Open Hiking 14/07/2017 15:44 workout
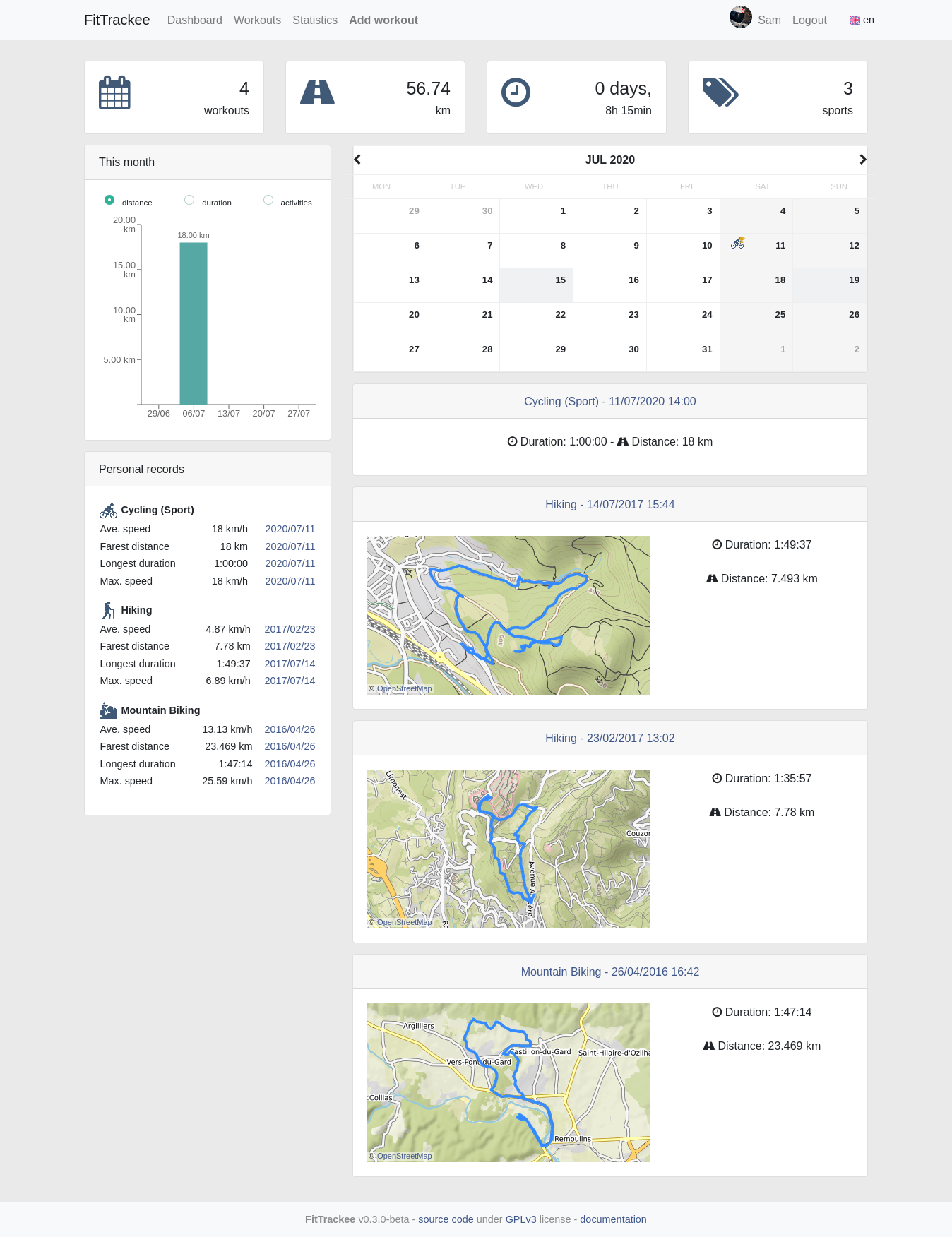 click(610, 504)
